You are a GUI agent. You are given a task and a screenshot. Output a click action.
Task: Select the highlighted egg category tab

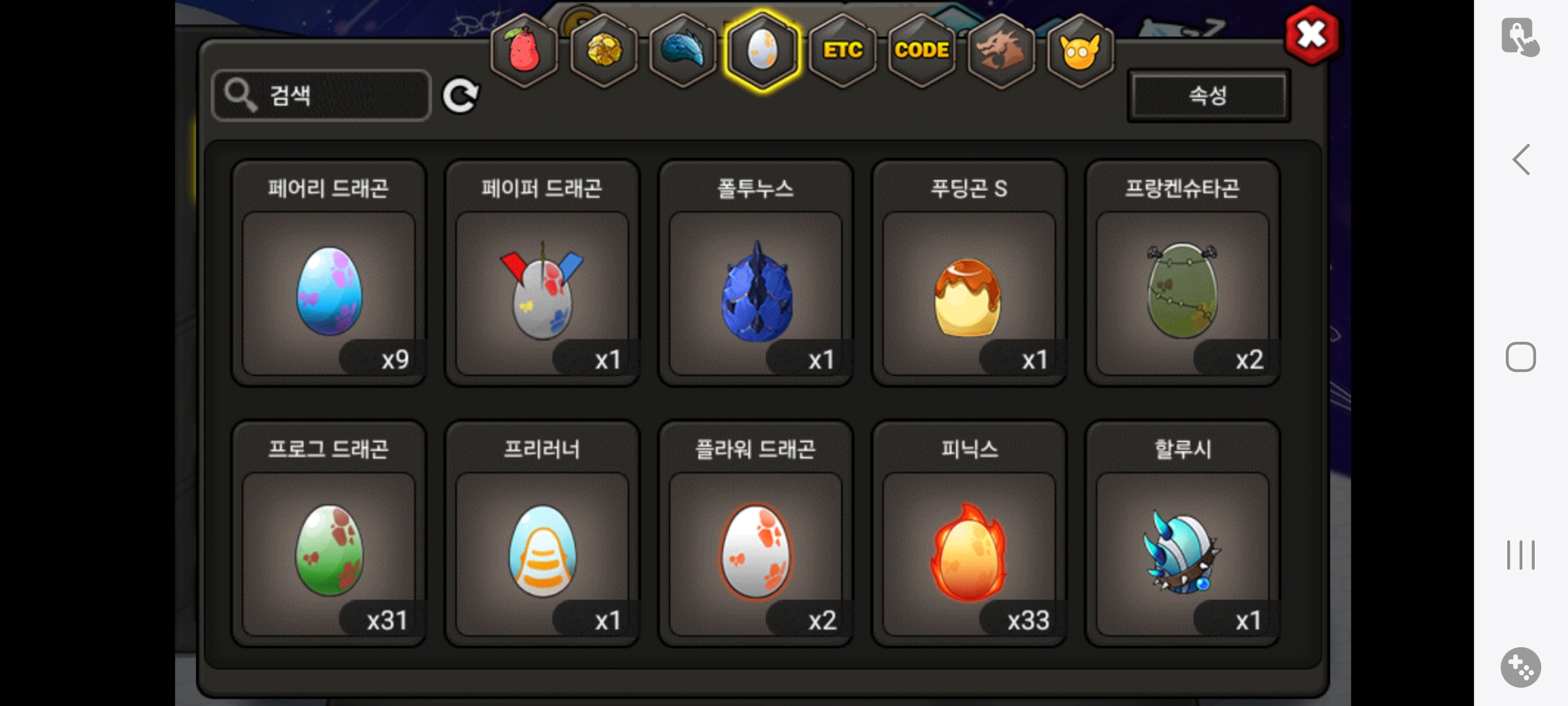tap(762, 51)
